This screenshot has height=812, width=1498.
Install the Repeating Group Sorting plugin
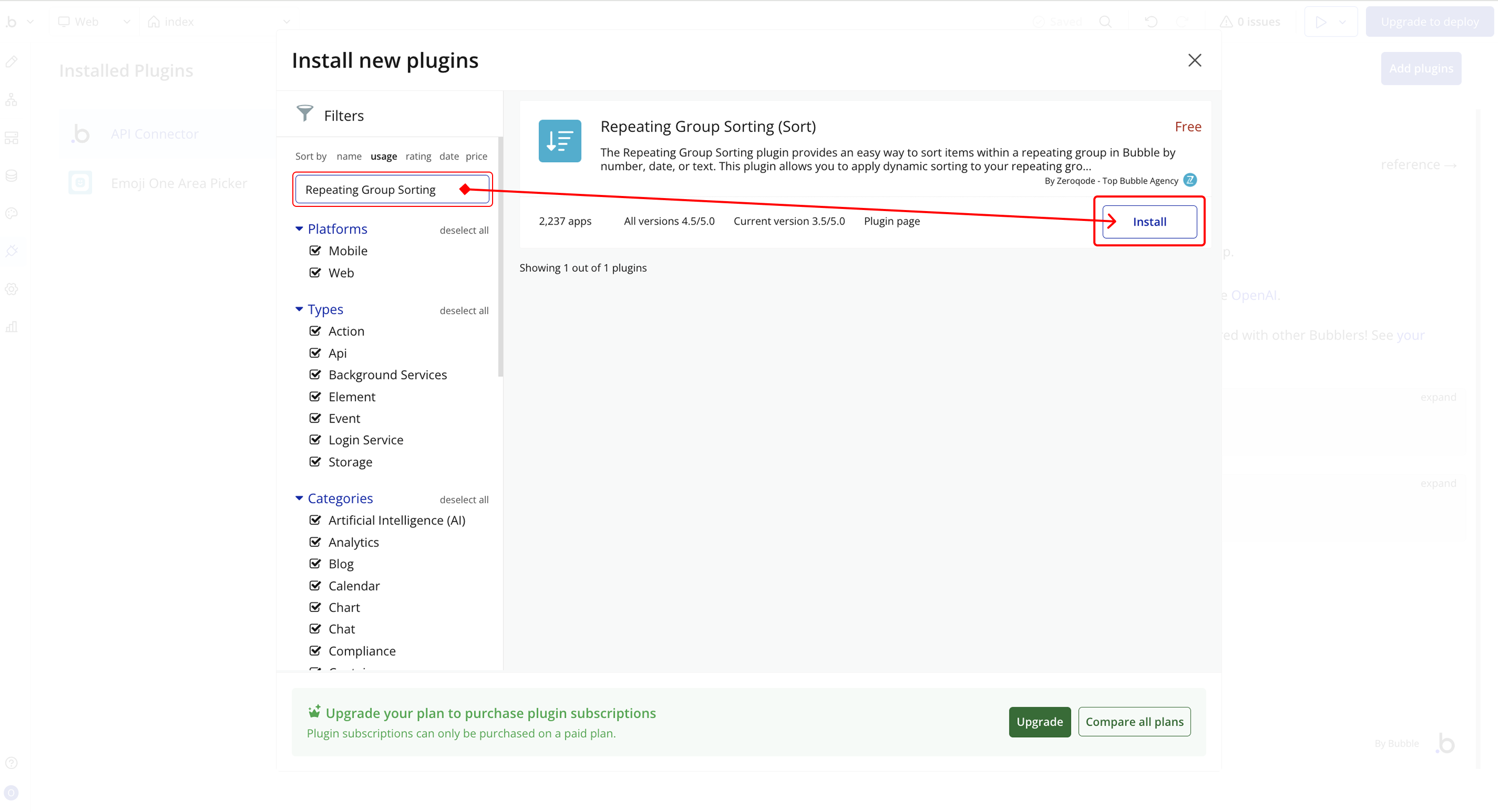click(1149, 221)
